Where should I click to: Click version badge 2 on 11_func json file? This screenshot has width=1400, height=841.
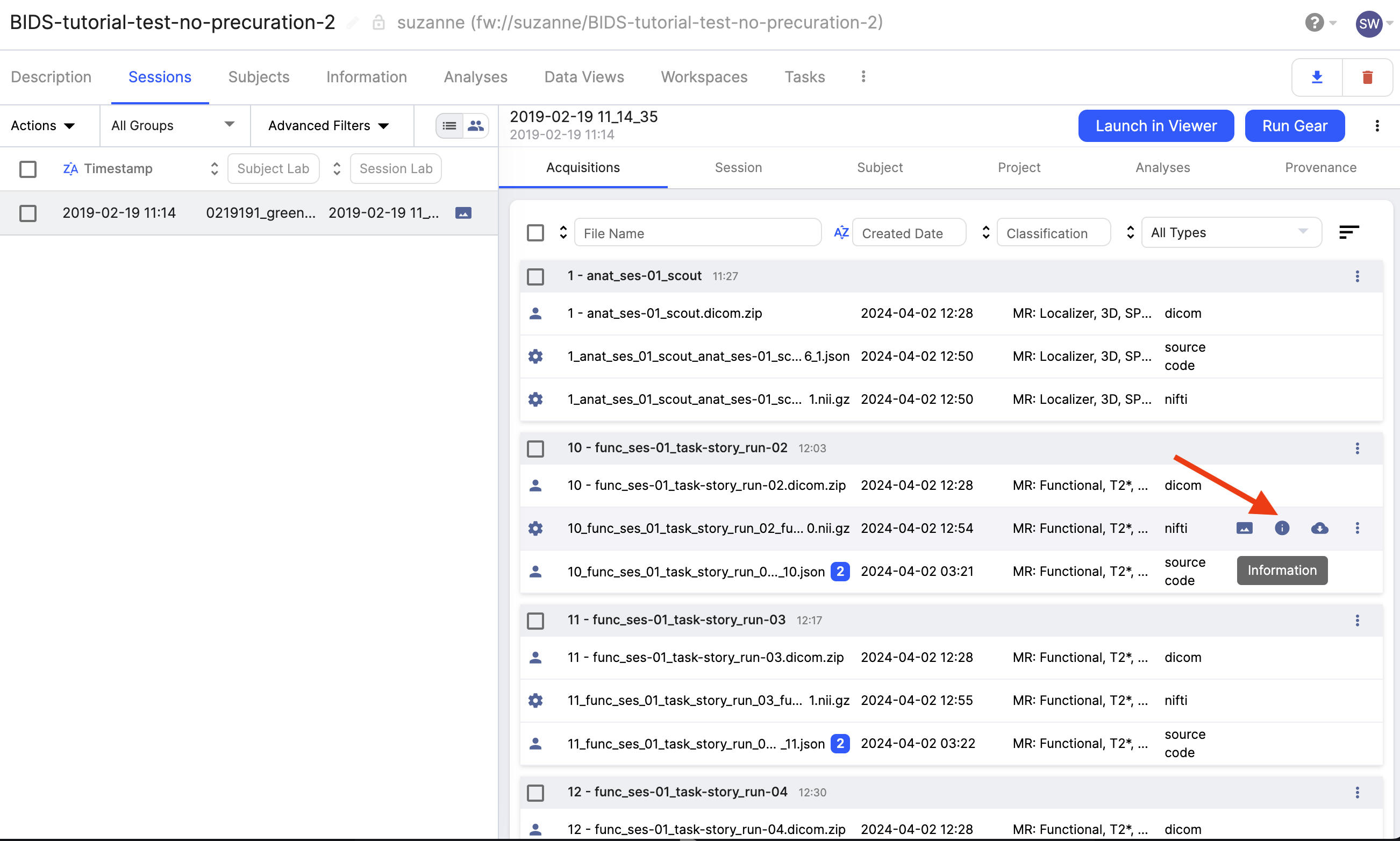840,744
